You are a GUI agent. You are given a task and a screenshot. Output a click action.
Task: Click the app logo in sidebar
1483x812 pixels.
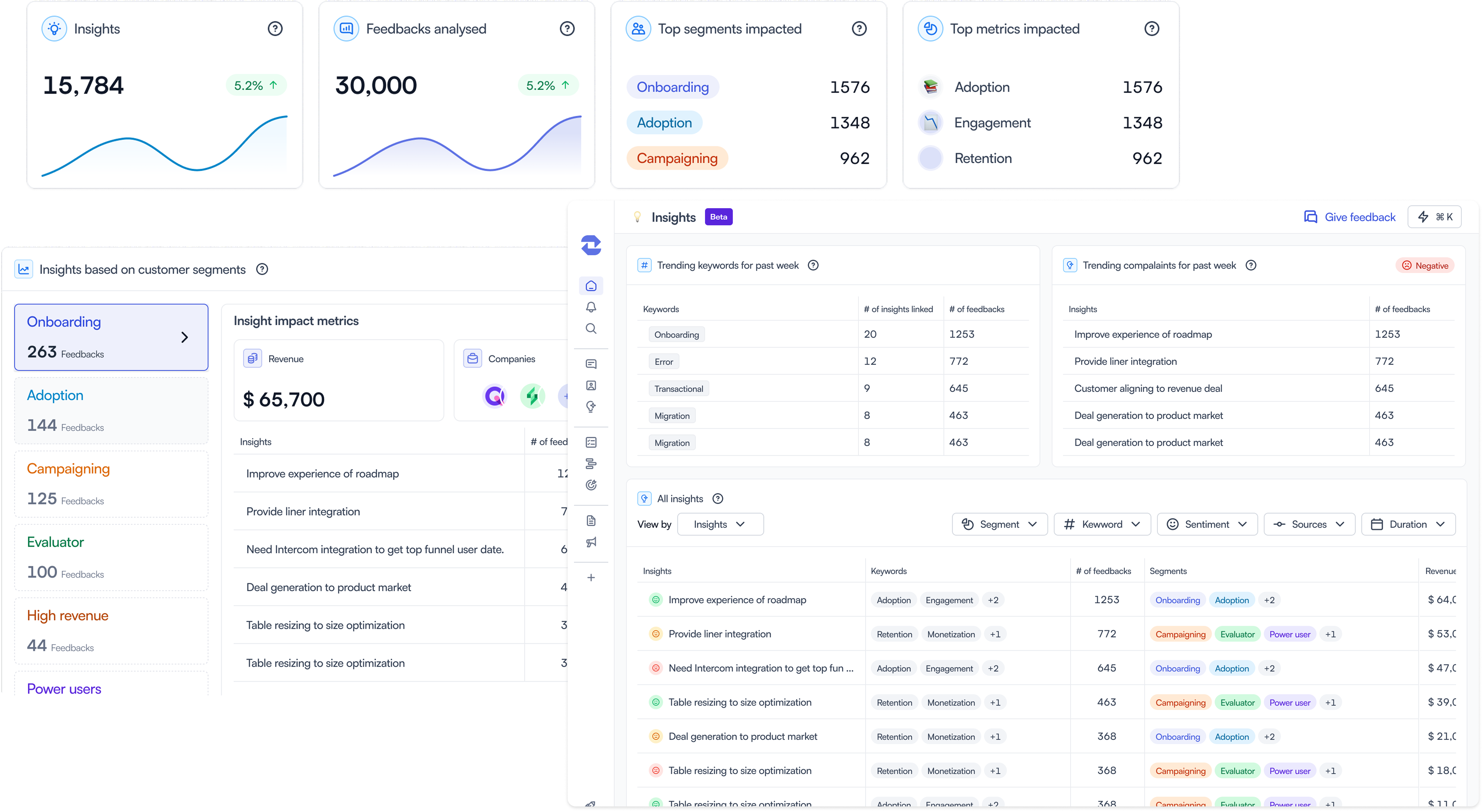pyautogui.click(x=591, y=245)
